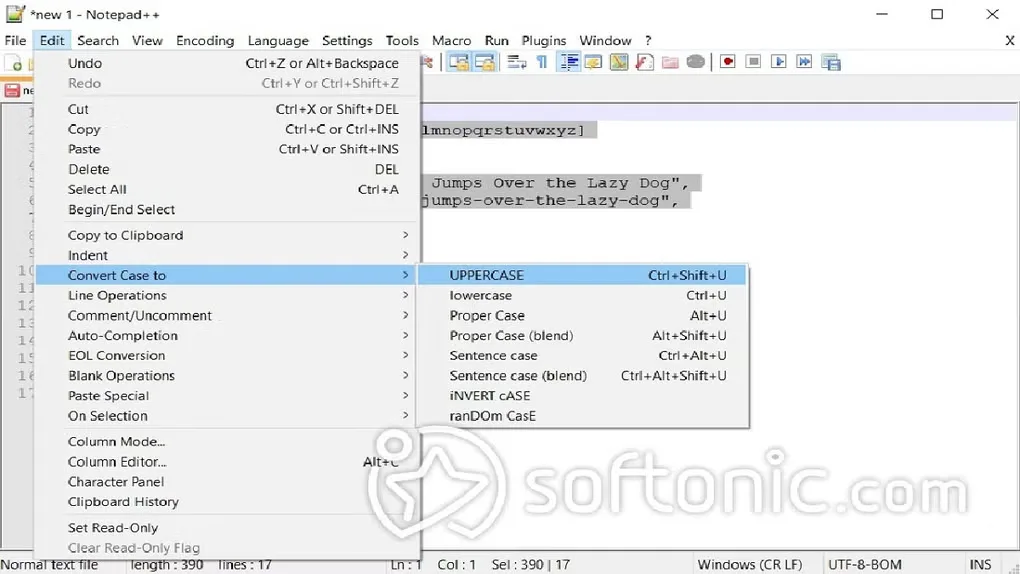1020x574 pixels.
Task: Open the Run menu
Action: coord(496,40)
